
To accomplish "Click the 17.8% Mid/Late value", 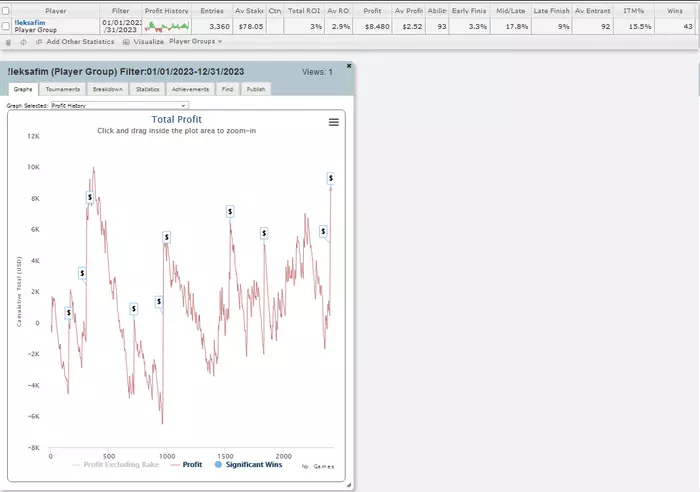I will pos(517,27).
